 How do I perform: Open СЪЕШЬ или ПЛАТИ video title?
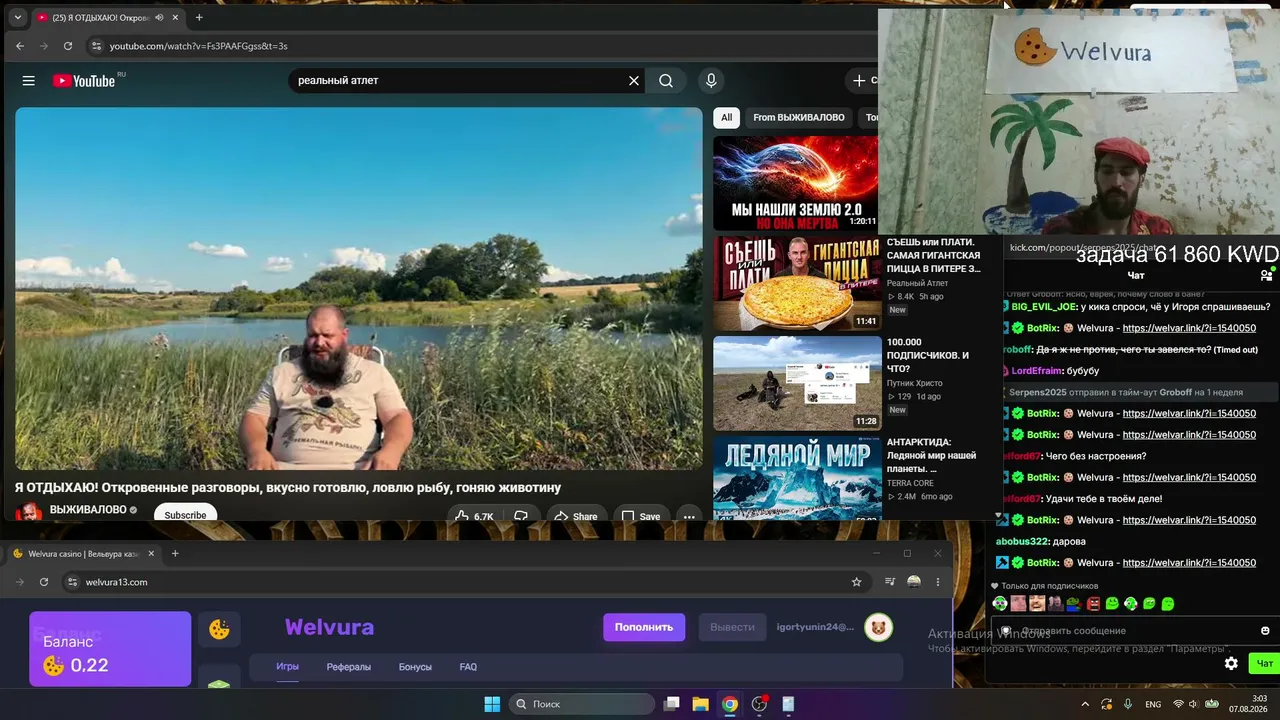coord(934,255)
